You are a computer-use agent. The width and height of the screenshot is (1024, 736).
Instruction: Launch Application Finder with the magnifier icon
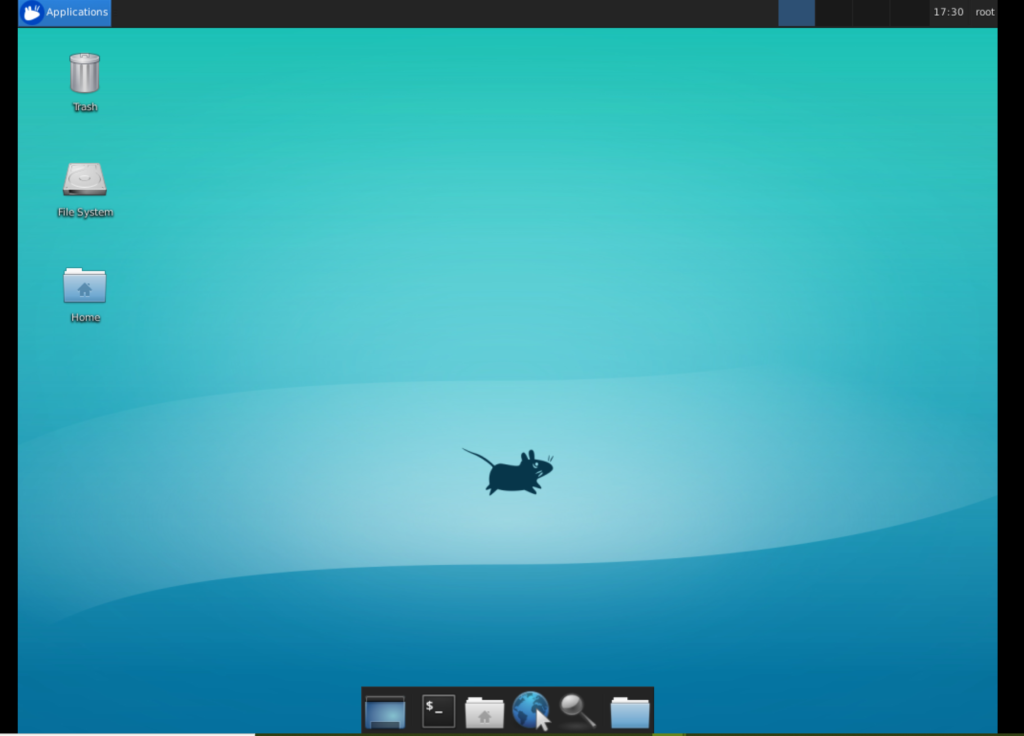578,710
